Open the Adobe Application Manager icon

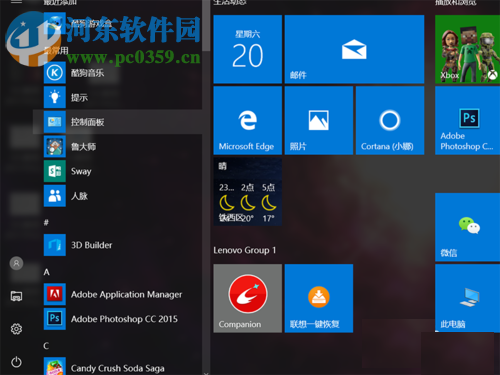55,294
